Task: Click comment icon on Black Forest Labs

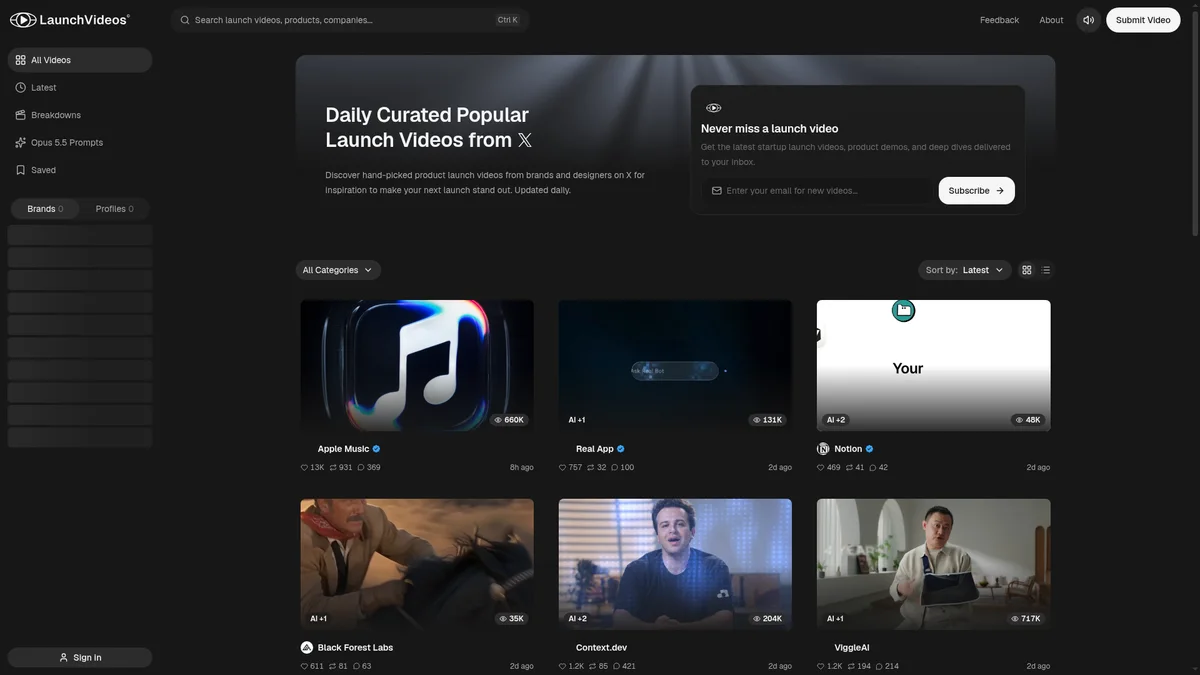Action: (356, 666)
